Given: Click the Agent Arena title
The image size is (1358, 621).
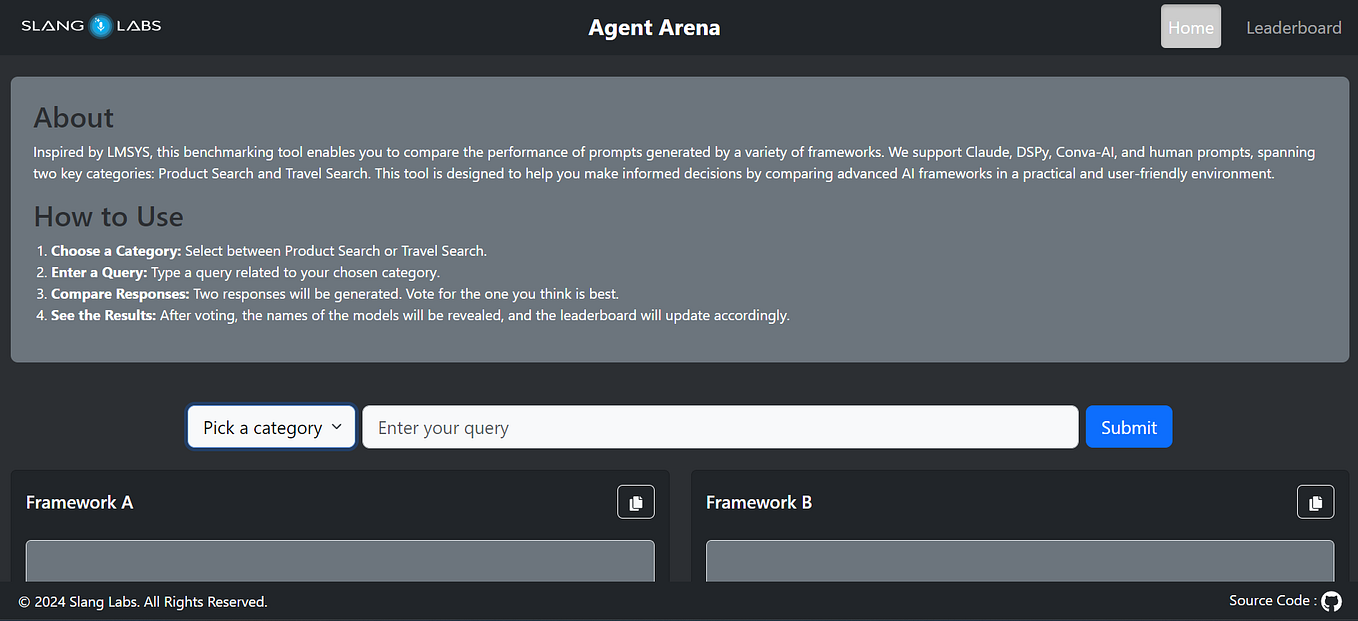Looking at the screenshot, I should (654, 27).
